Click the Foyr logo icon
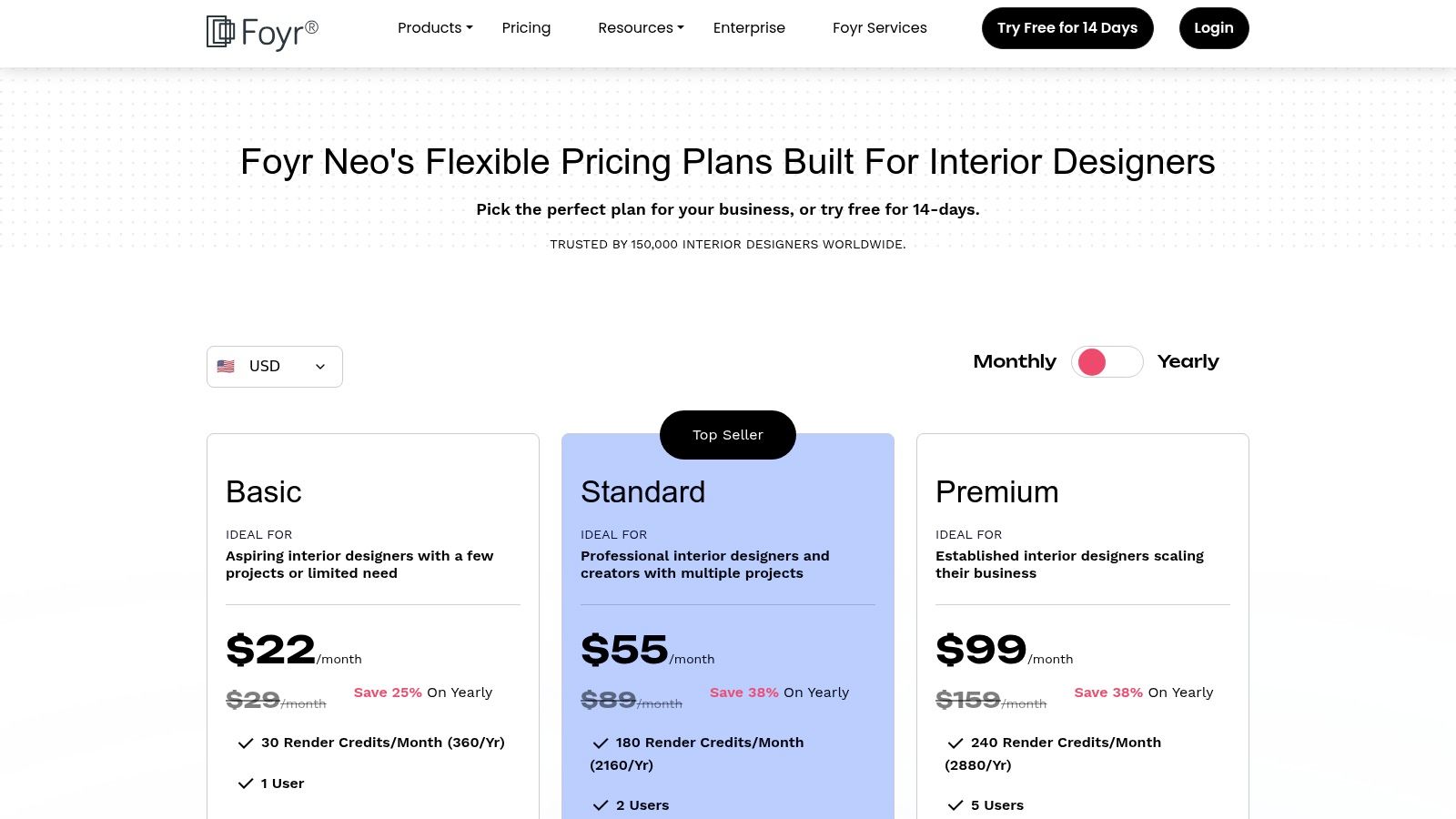1456x819 pixels. (x=220, y=31)
